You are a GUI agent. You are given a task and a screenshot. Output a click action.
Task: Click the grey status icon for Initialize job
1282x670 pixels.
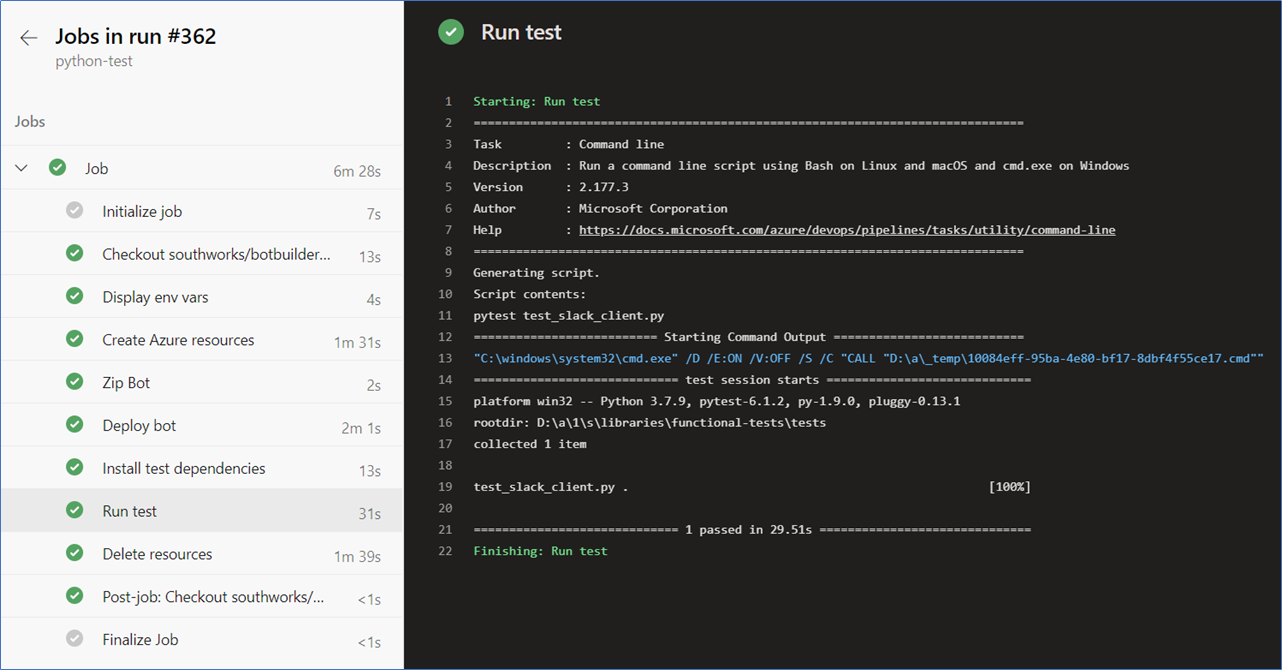click(75, 211)
